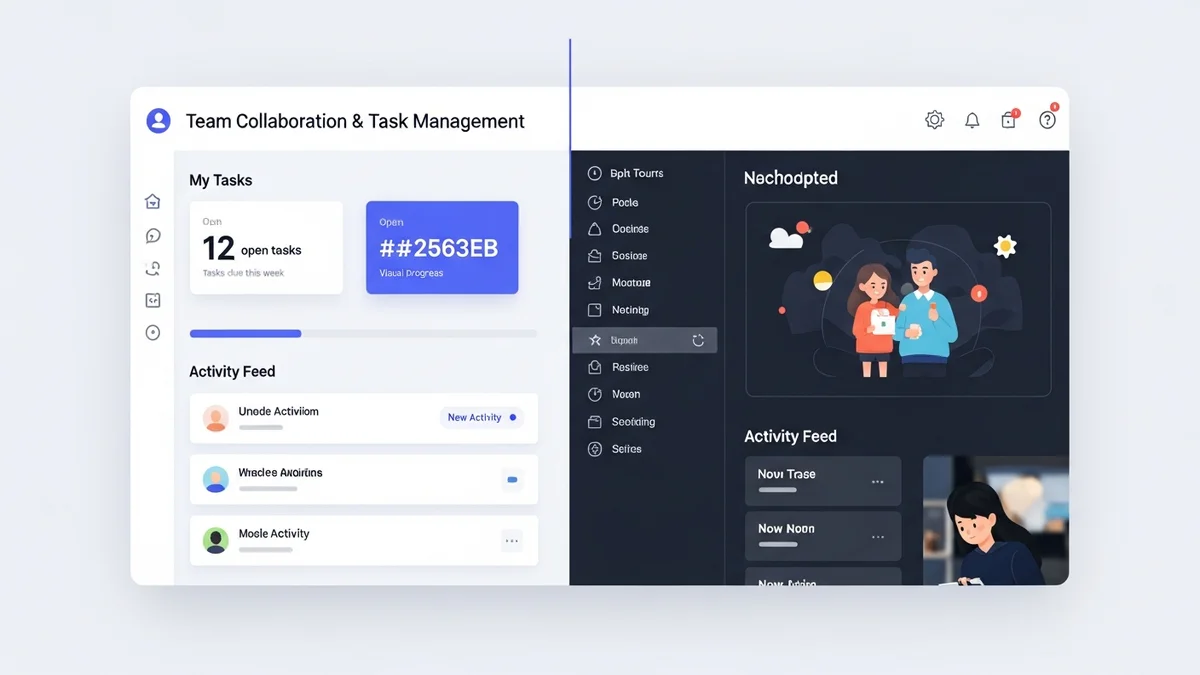
Task: Select Bplt Tourrs in dark menu
Action: click(x=636, y=173)
